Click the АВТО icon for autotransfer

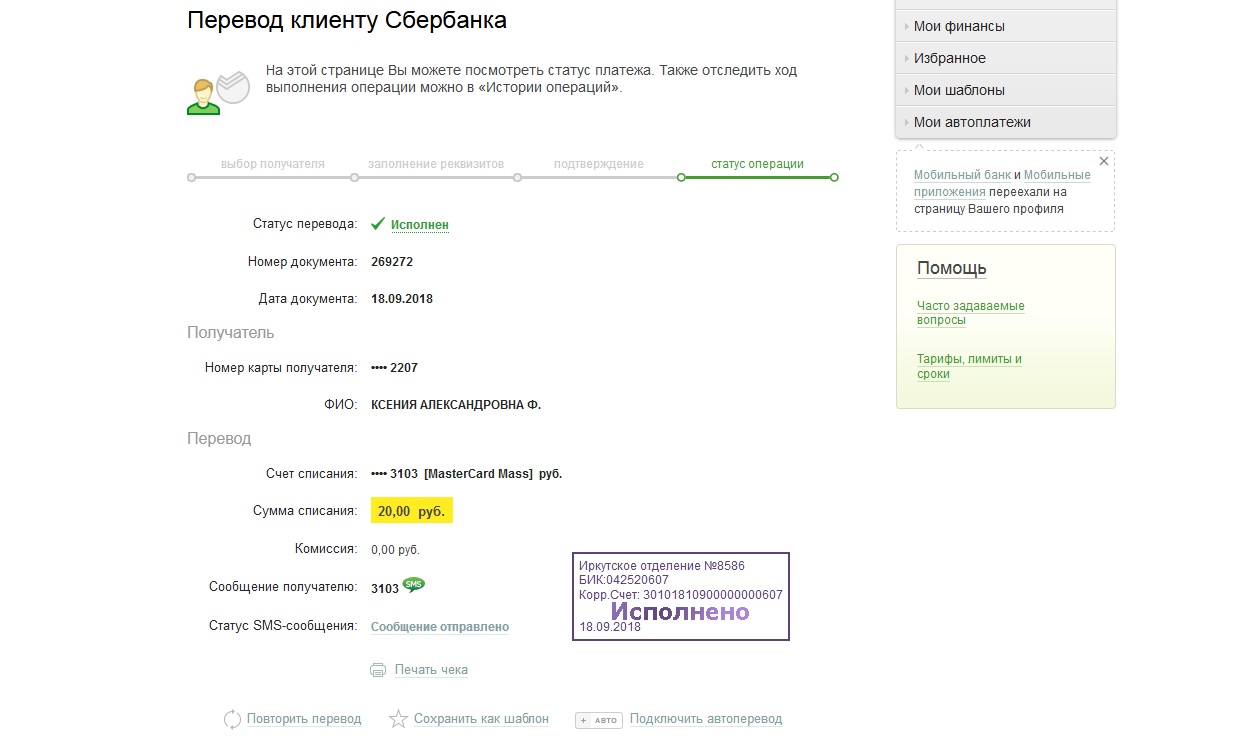(599, 720)
